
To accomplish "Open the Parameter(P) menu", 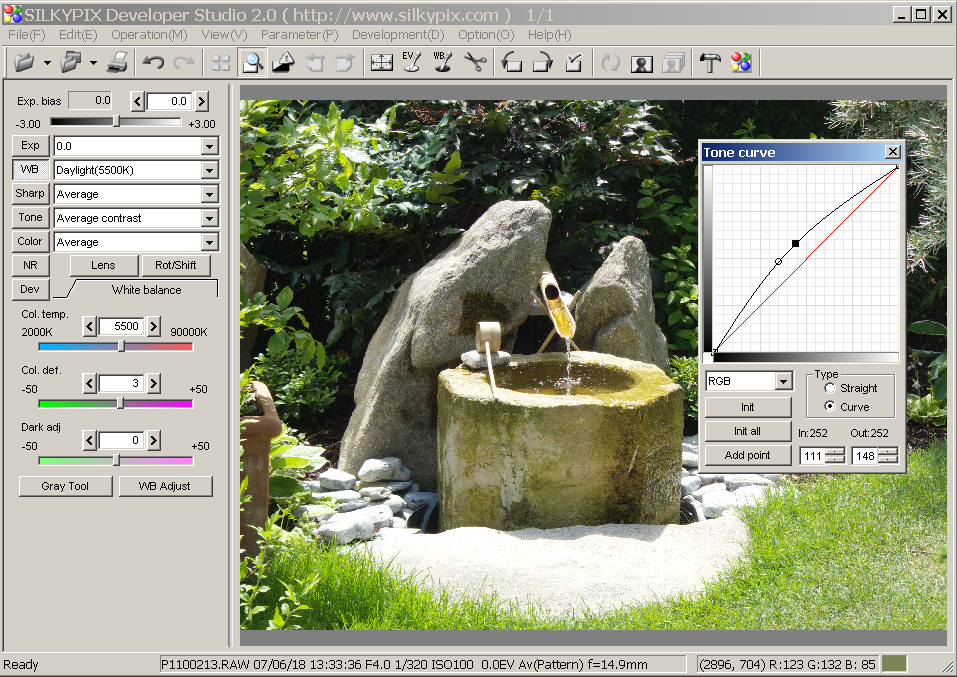I will click(x=300, y=34).
